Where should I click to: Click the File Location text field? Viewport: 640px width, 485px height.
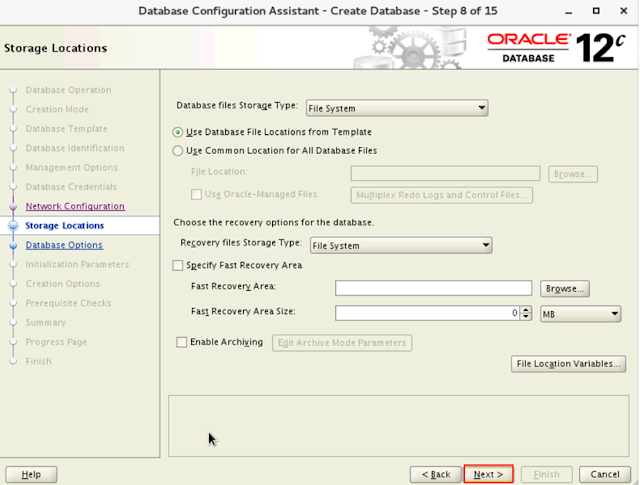pyautogui.click(x=445, y=174)
